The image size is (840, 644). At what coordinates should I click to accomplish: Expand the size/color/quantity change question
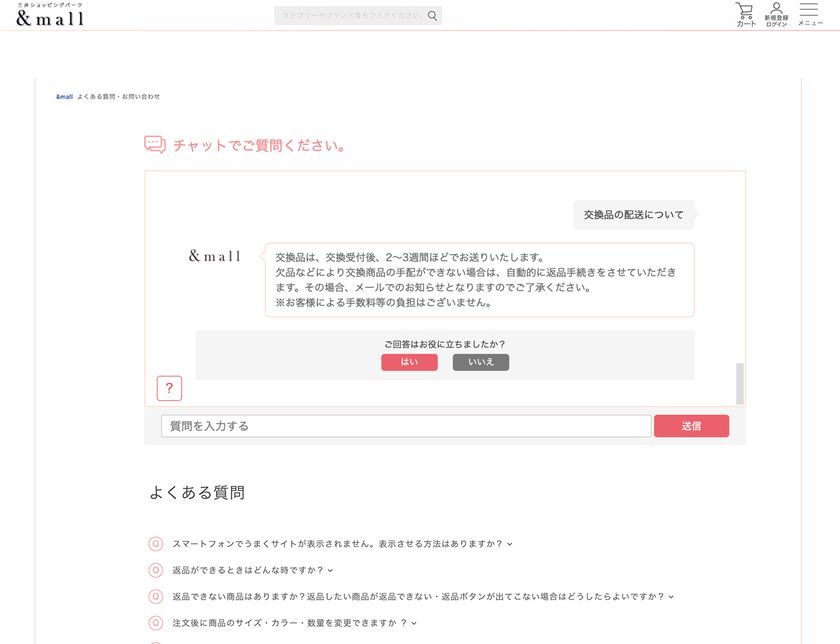pyautogui.click(x=294, y=623)
